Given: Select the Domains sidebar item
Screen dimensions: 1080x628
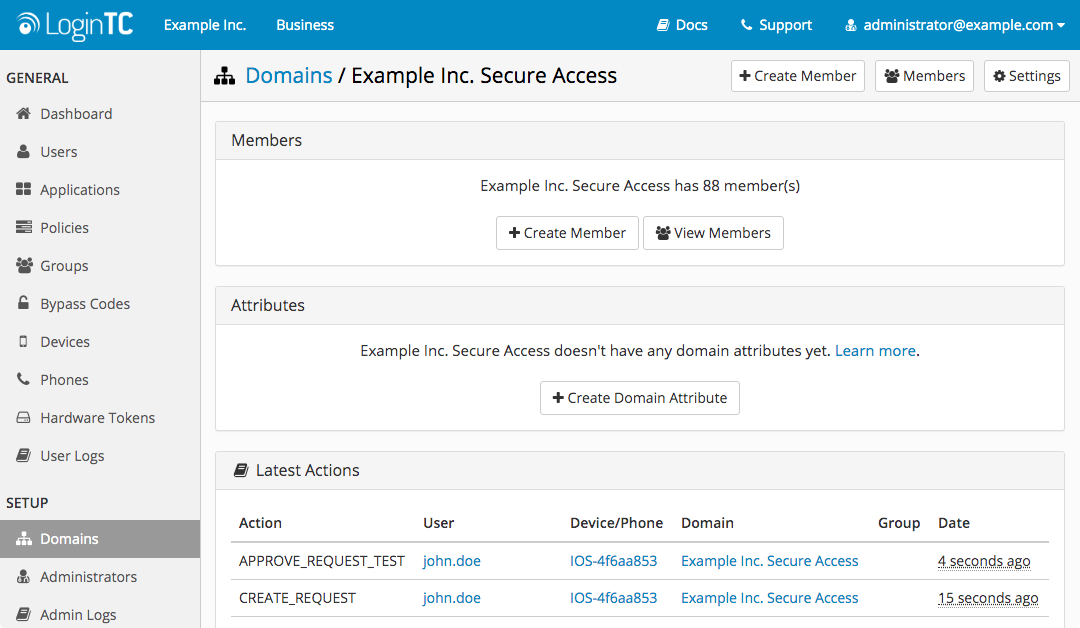Looking at the screenshot, I should click(100, 538).
